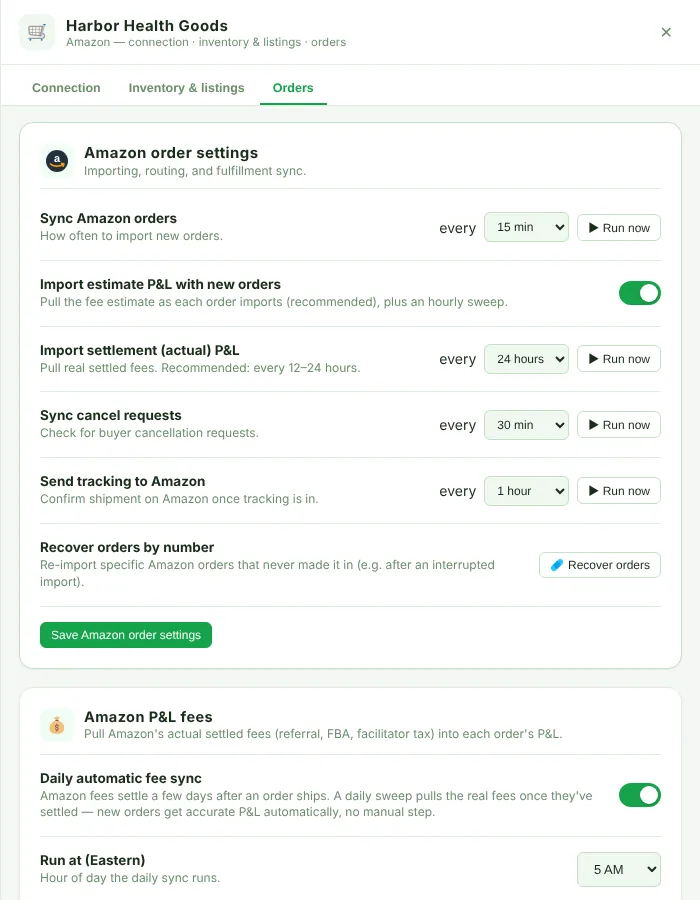This screenshot has width=700, height=900.
Task: Disable Daily automatic fee sync
Action: click(639, 795)
